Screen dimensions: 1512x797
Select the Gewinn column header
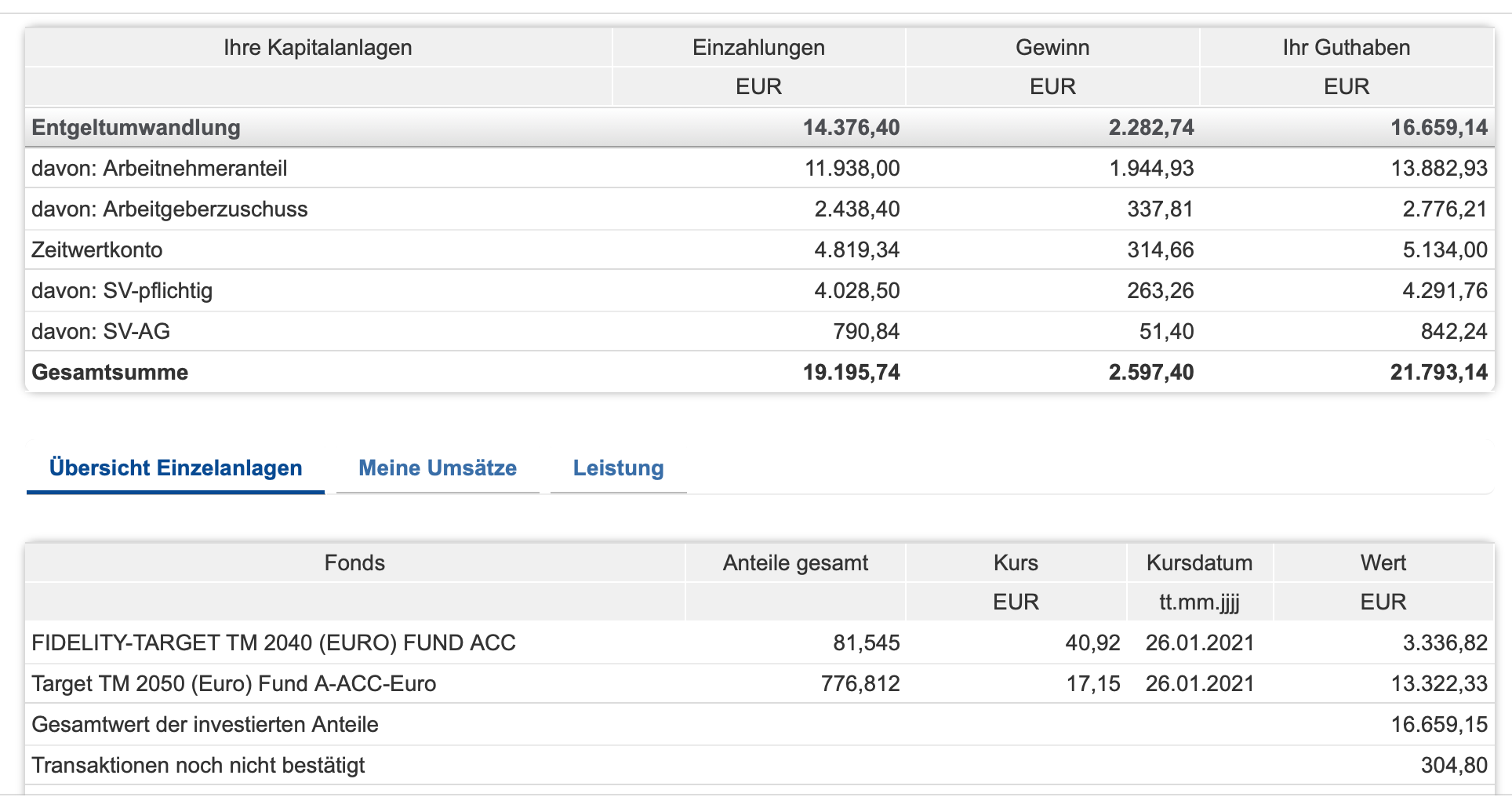click(x=1052, y=48)
